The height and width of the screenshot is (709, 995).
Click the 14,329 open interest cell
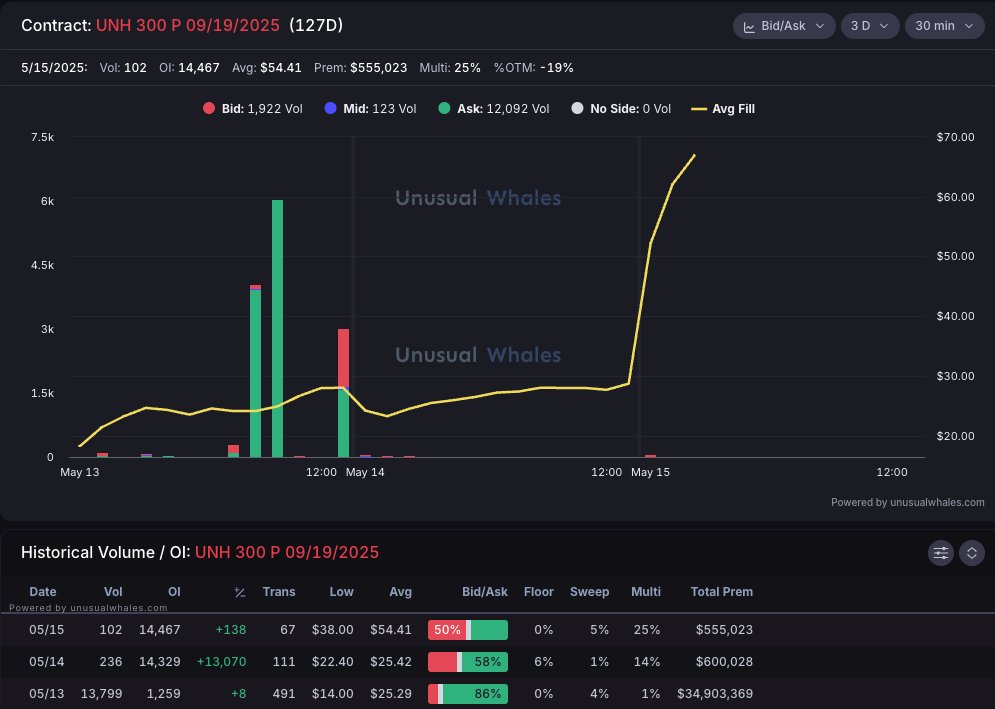(160, 661)
